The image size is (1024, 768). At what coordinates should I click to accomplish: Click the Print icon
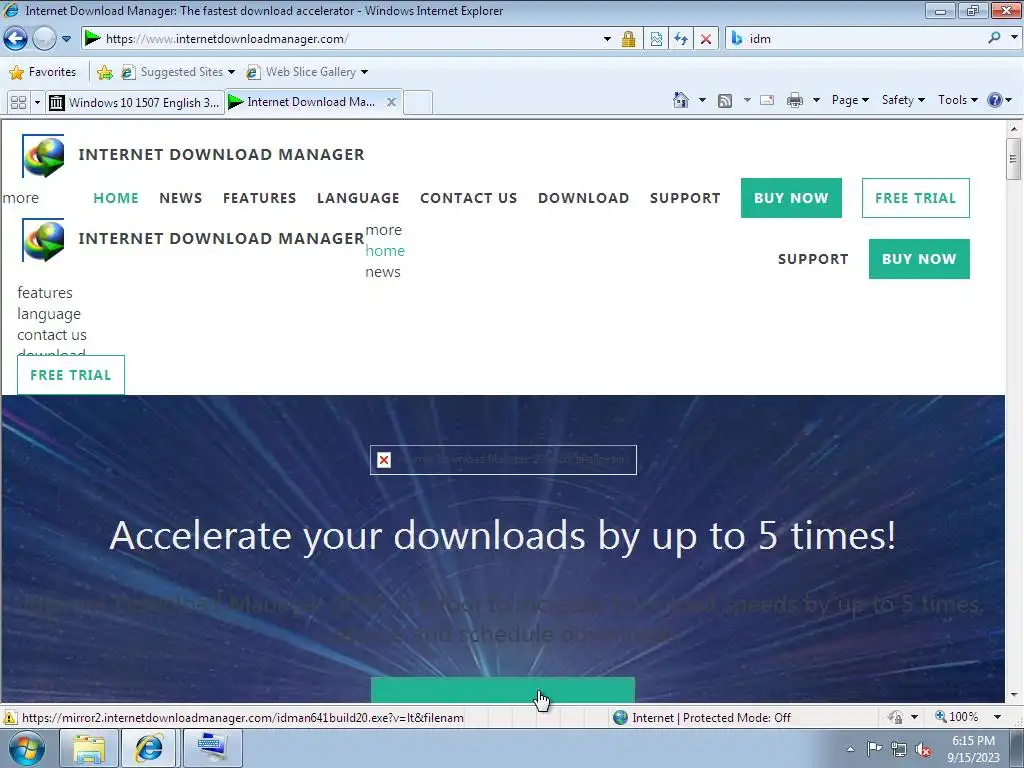(x=795, y=100)
